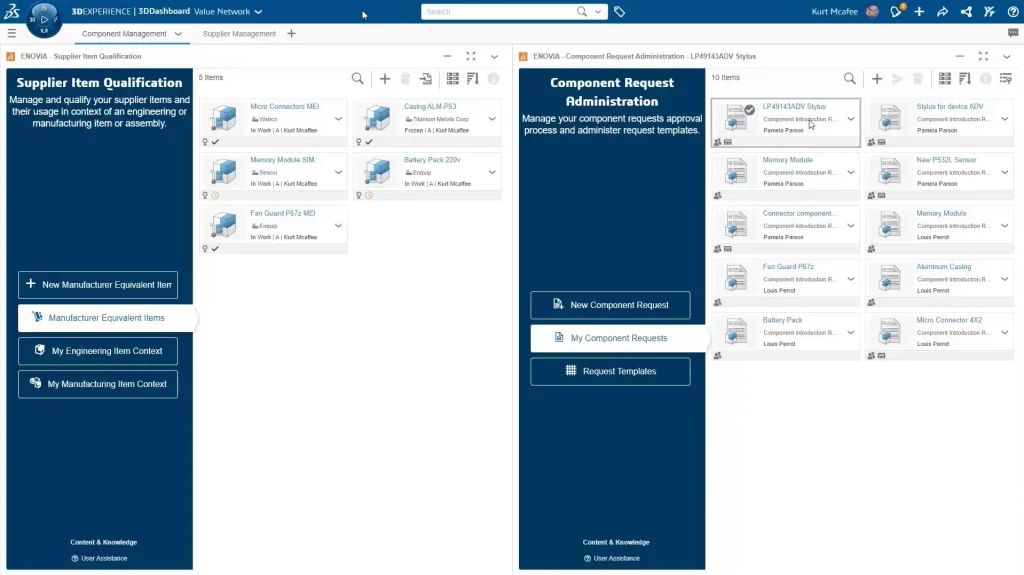The width and height of the screenshot is (1024, 575).
Task: Open the Help question mark icon
Action: point(1012,12)
